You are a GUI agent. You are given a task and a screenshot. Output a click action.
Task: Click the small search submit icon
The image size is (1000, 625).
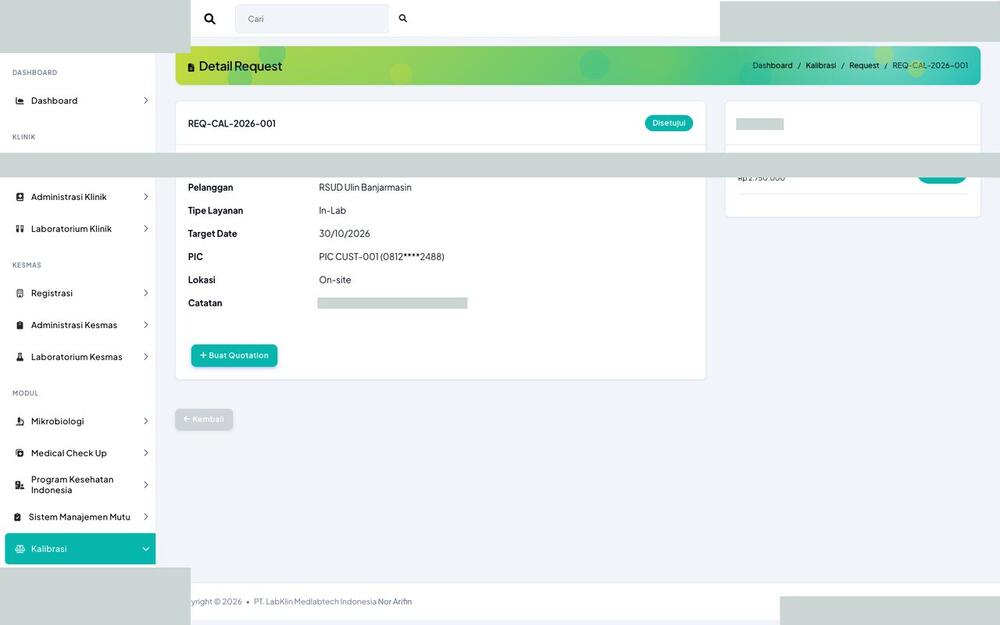click(402, 18)
